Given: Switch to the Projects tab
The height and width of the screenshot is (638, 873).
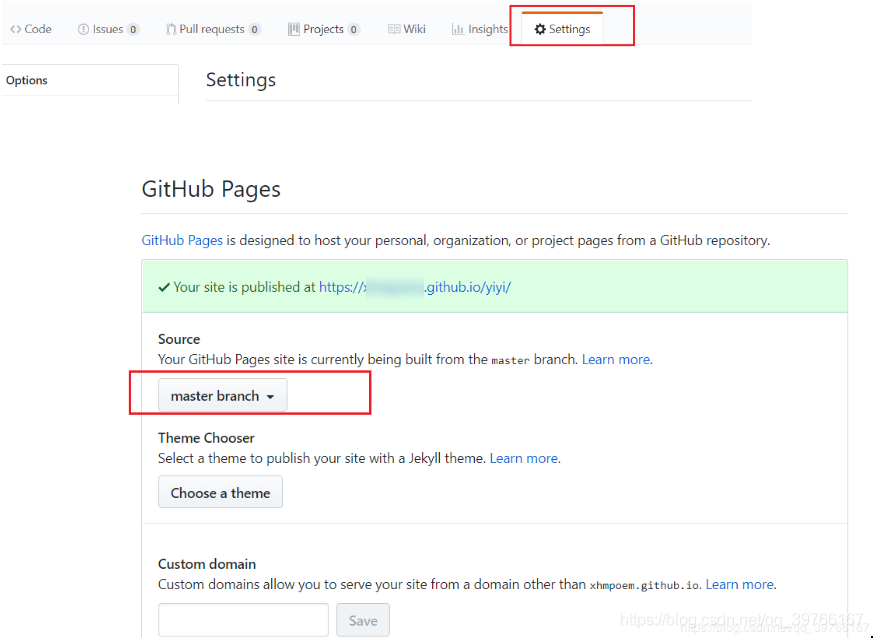Looking at the screenshot, I should [x=323, y=29].
